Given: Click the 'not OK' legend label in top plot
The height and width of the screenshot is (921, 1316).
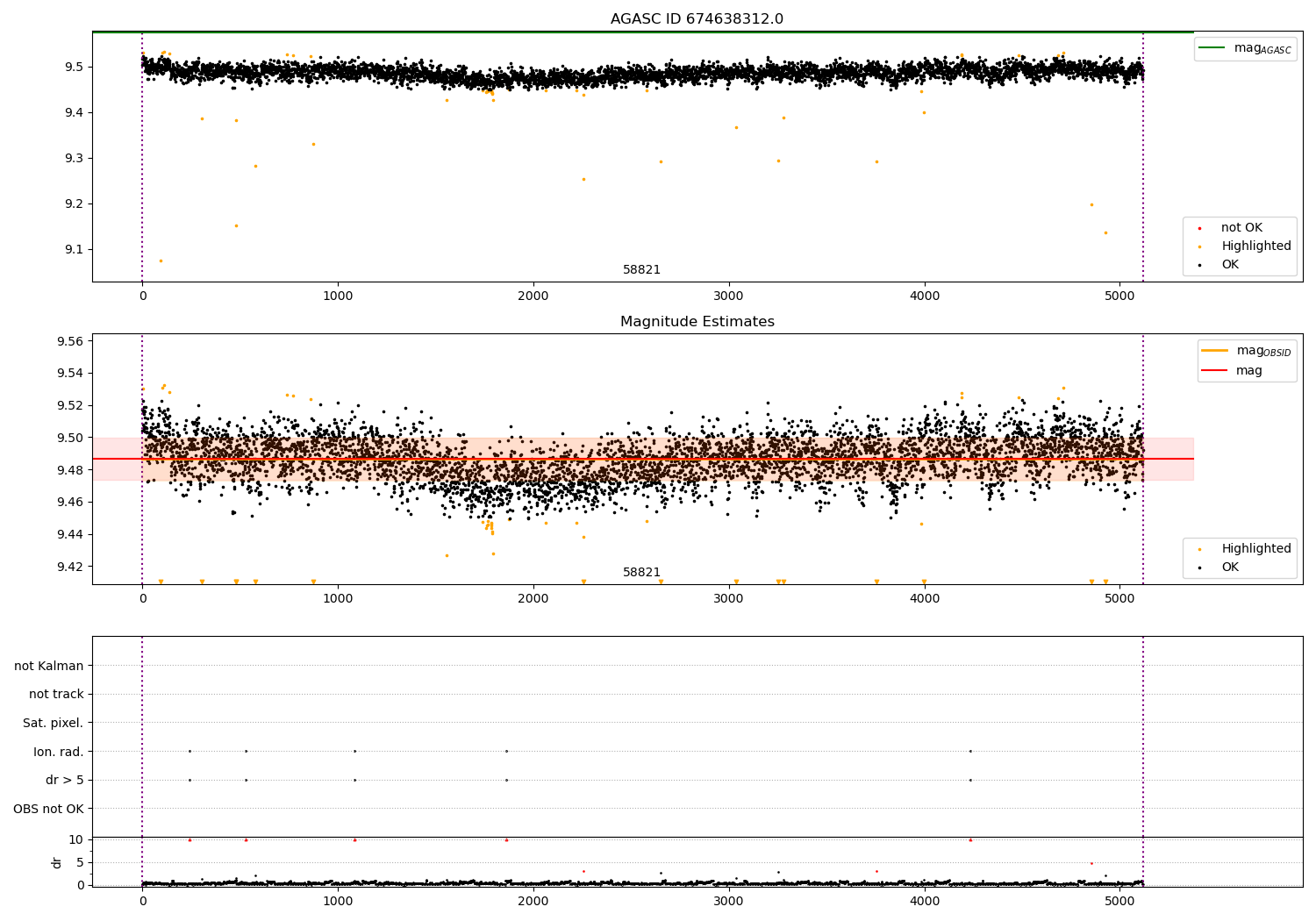Looking at the screenshot, I should 1241,228.
